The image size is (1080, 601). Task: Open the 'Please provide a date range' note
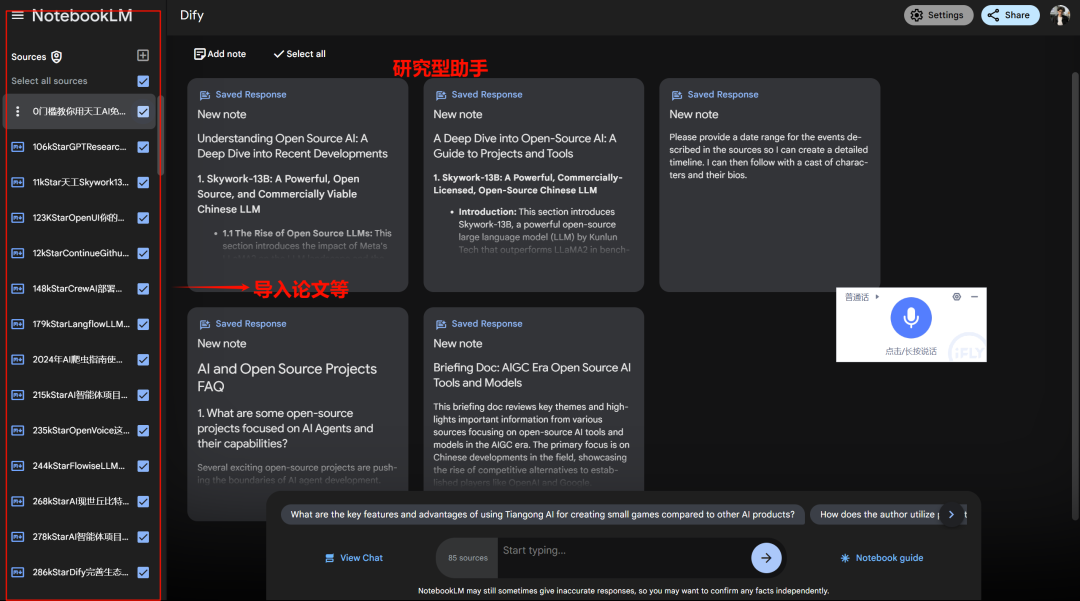click(769, 184)
